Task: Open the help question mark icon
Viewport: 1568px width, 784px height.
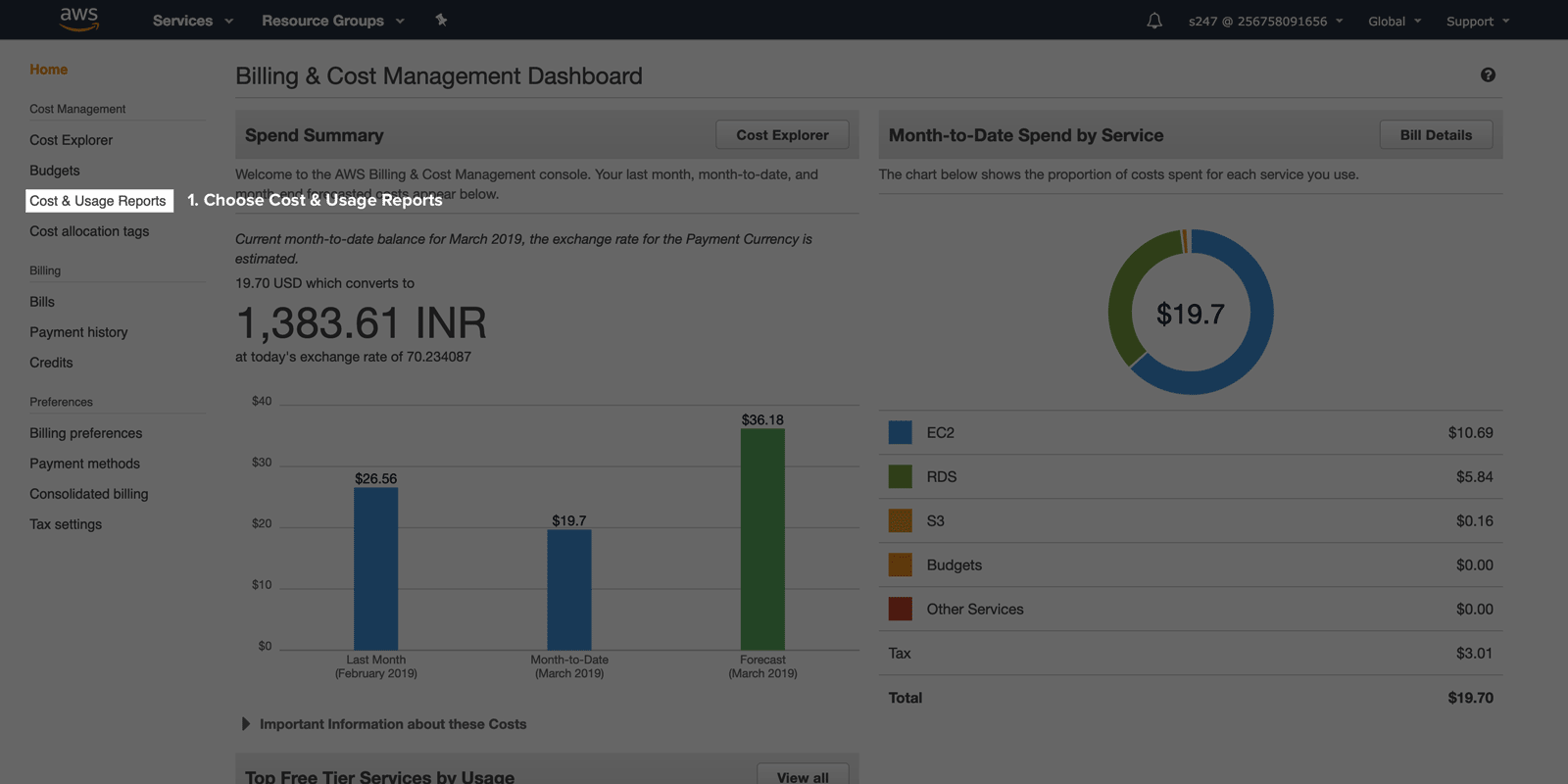Action: click(1488, 75)
